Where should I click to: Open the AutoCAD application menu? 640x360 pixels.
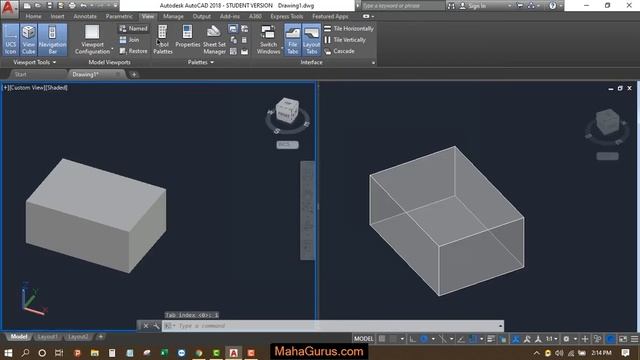tap(9, 8)
